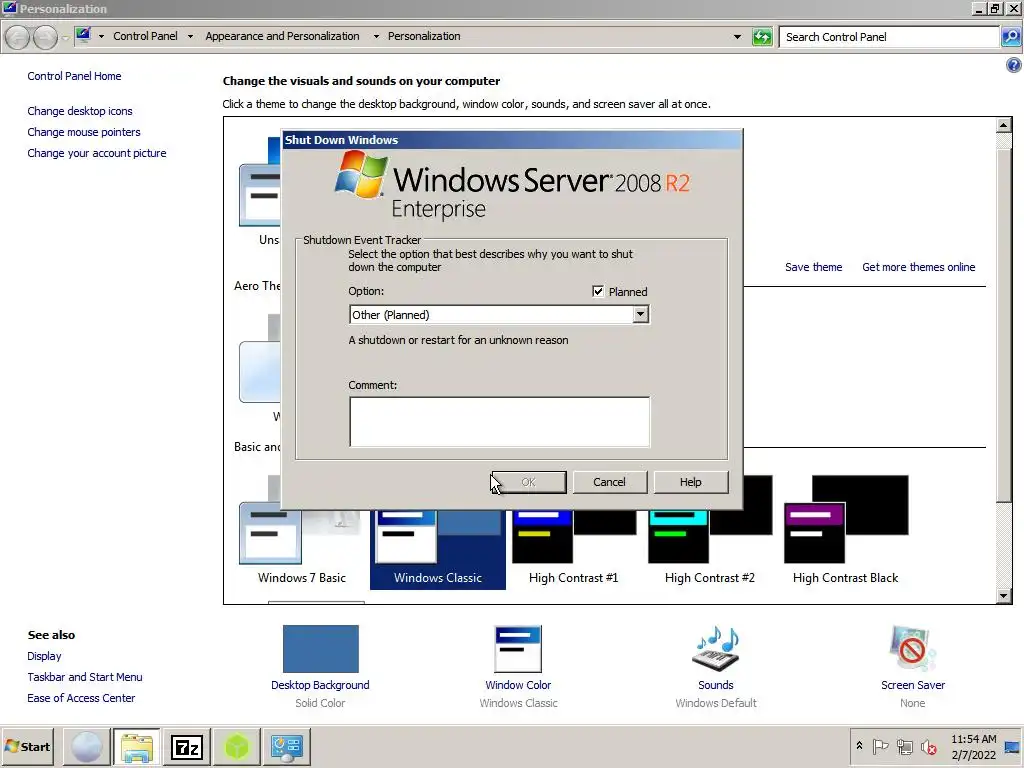Open the Window Color icon
Screen dimensions: 1024x768
[x=518, y=649]
